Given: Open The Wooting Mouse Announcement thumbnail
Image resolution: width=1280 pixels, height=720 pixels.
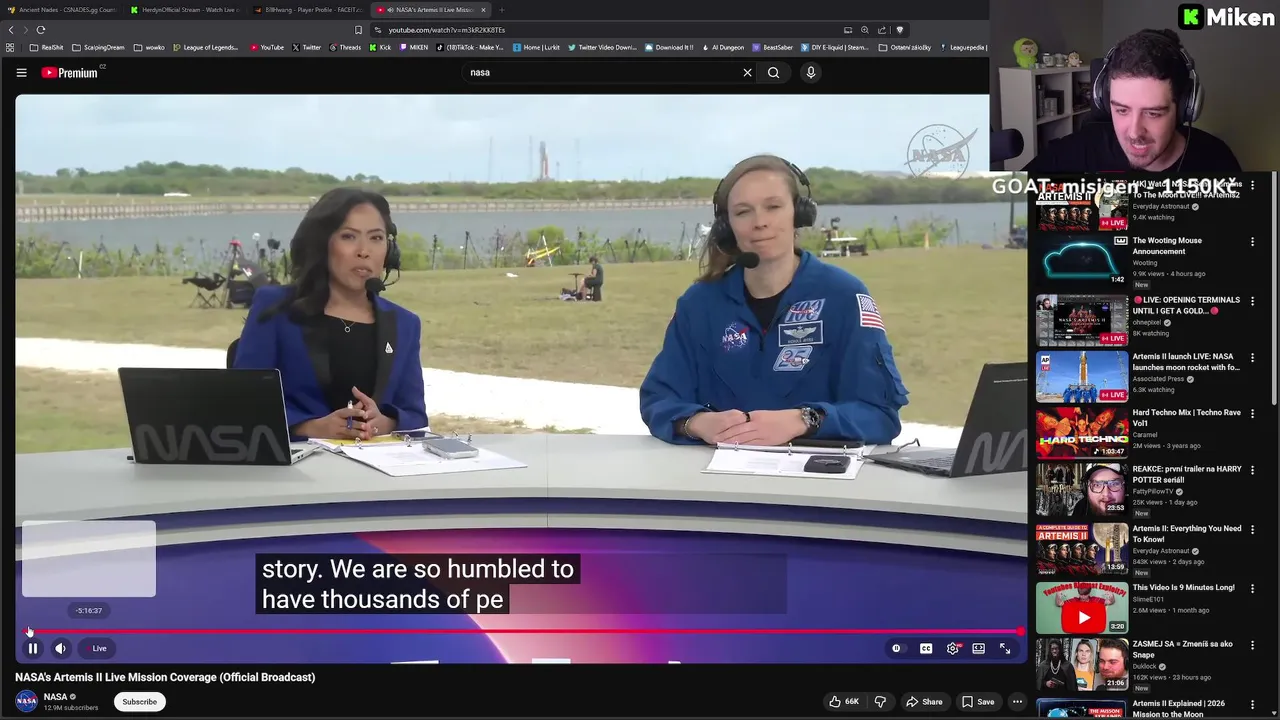Looking at the screenshot, I should (1082, 263).
